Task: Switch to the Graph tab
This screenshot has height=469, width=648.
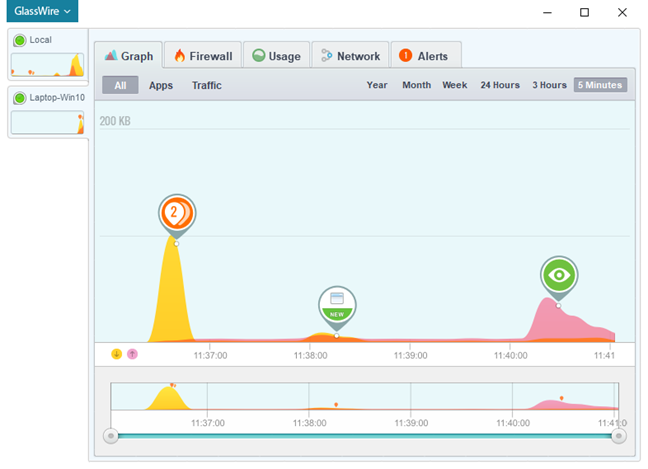Action: (129, 56)
